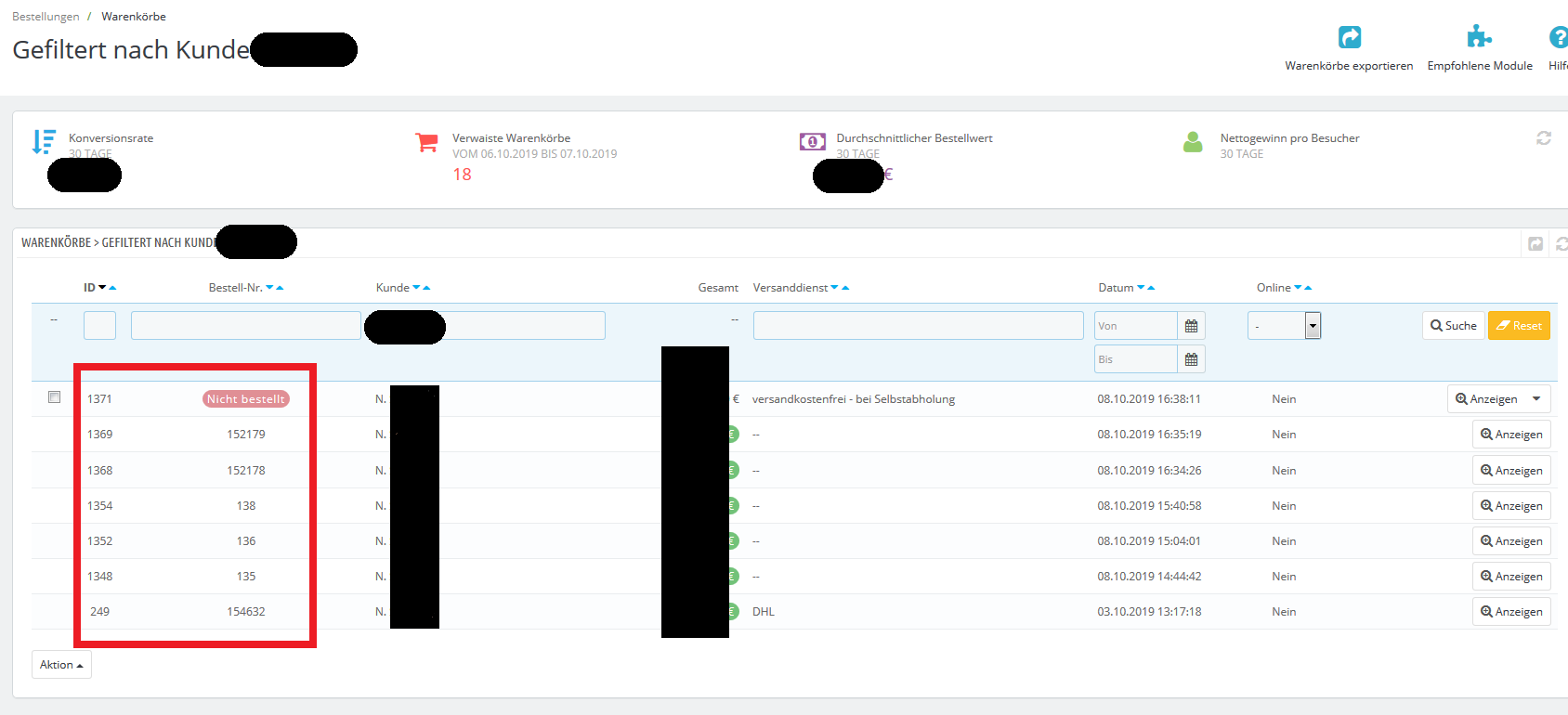Tick the checkbox for cart 1371
Image resolution: width=1568 pixels, height=715 pixels.
tap(54, 397)
